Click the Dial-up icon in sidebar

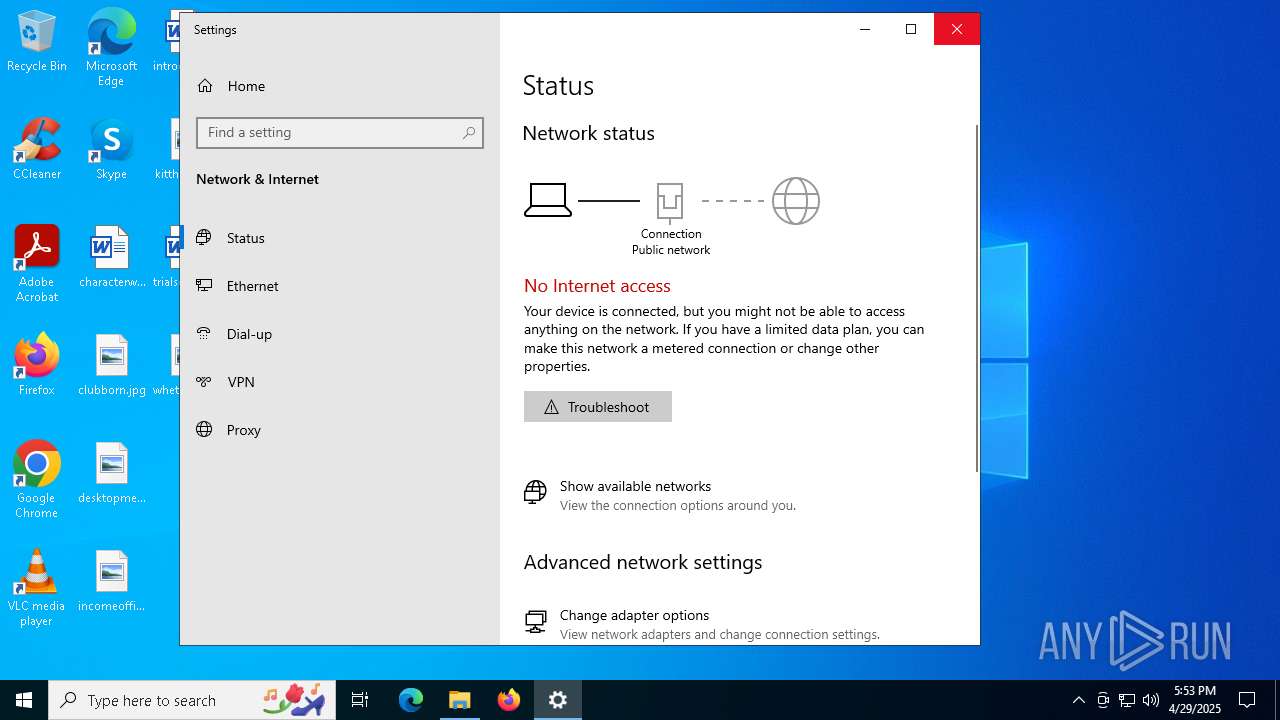[x=204, y=333]
